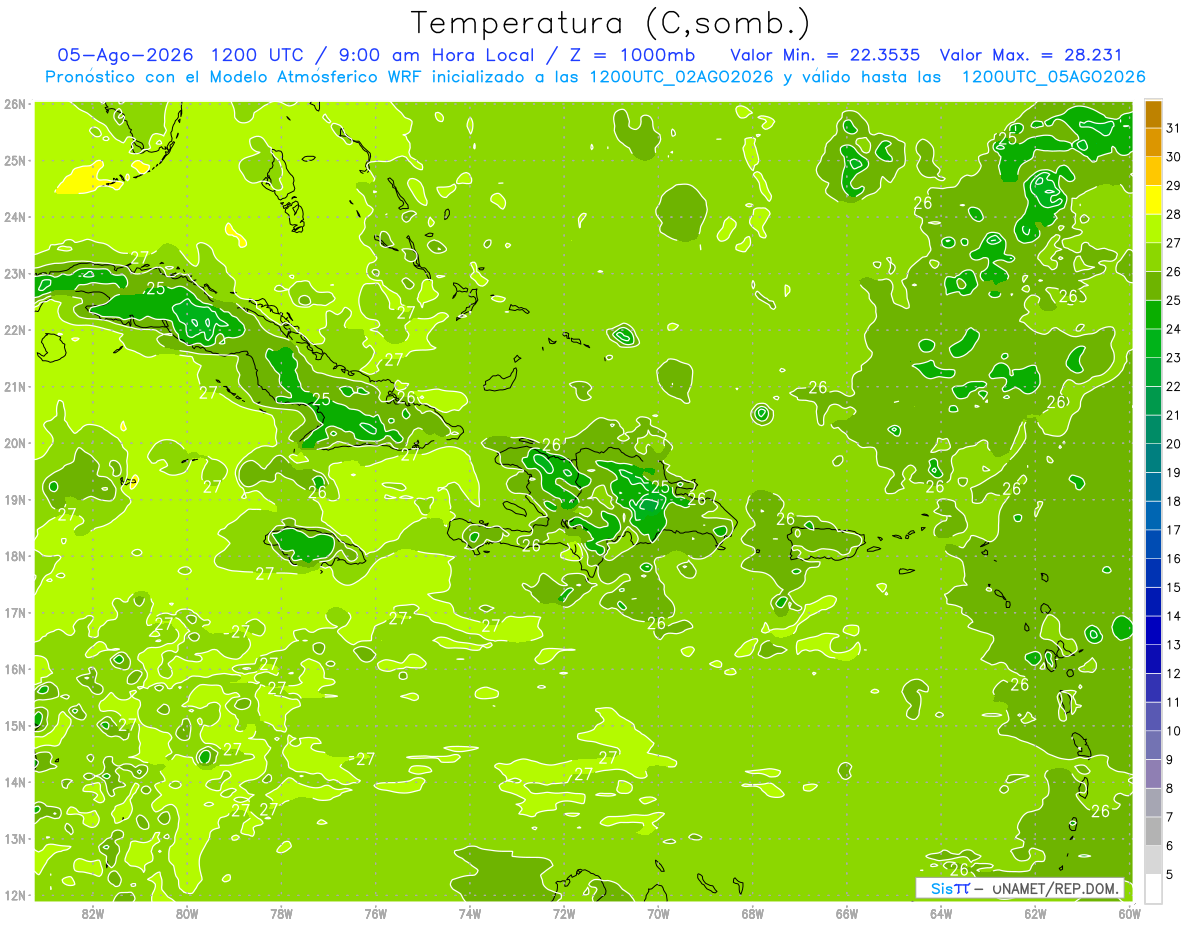Image resolution: width=1200 pixels, height=927 pixels.
Task: Click 'Valor Min. = 22.3535' text
Action: point(825,55)
